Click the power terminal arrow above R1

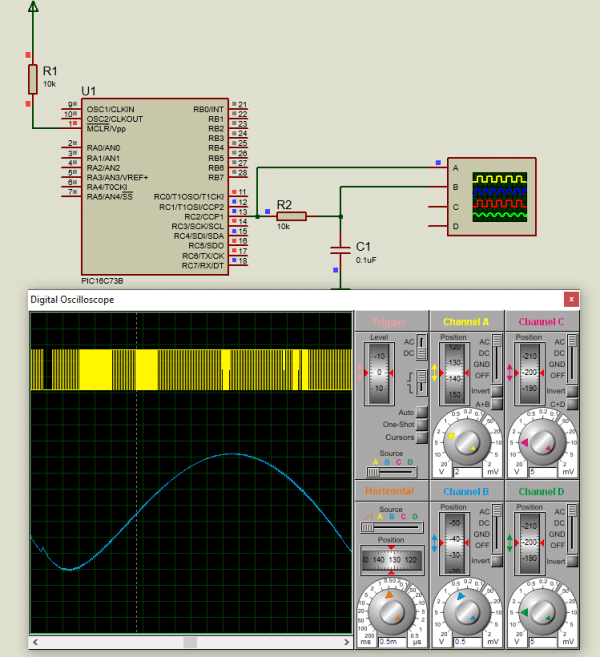pos(33,6)
